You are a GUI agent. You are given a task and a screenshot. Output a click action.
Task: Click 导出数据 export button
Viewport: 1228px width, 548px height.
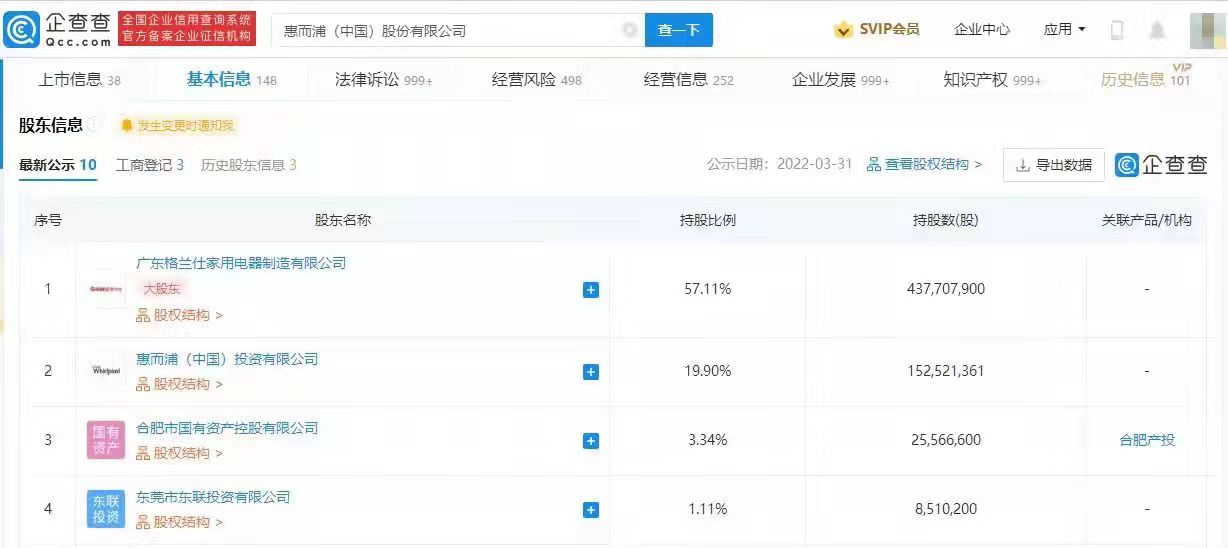click(x=1054, y=165)
